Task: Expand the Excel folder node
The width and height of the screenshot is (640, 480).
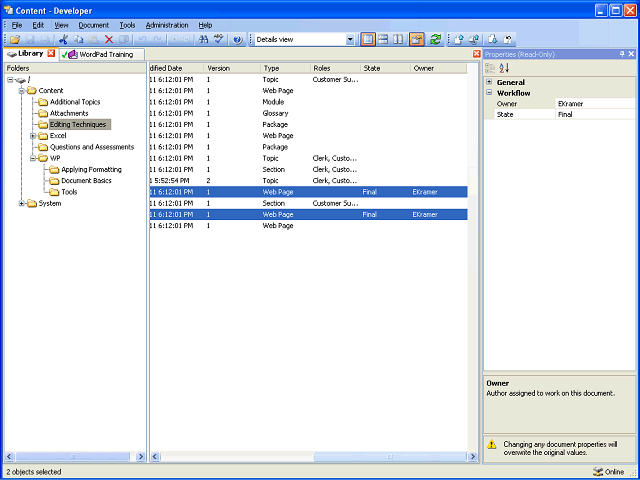Action: pos(33,136)
